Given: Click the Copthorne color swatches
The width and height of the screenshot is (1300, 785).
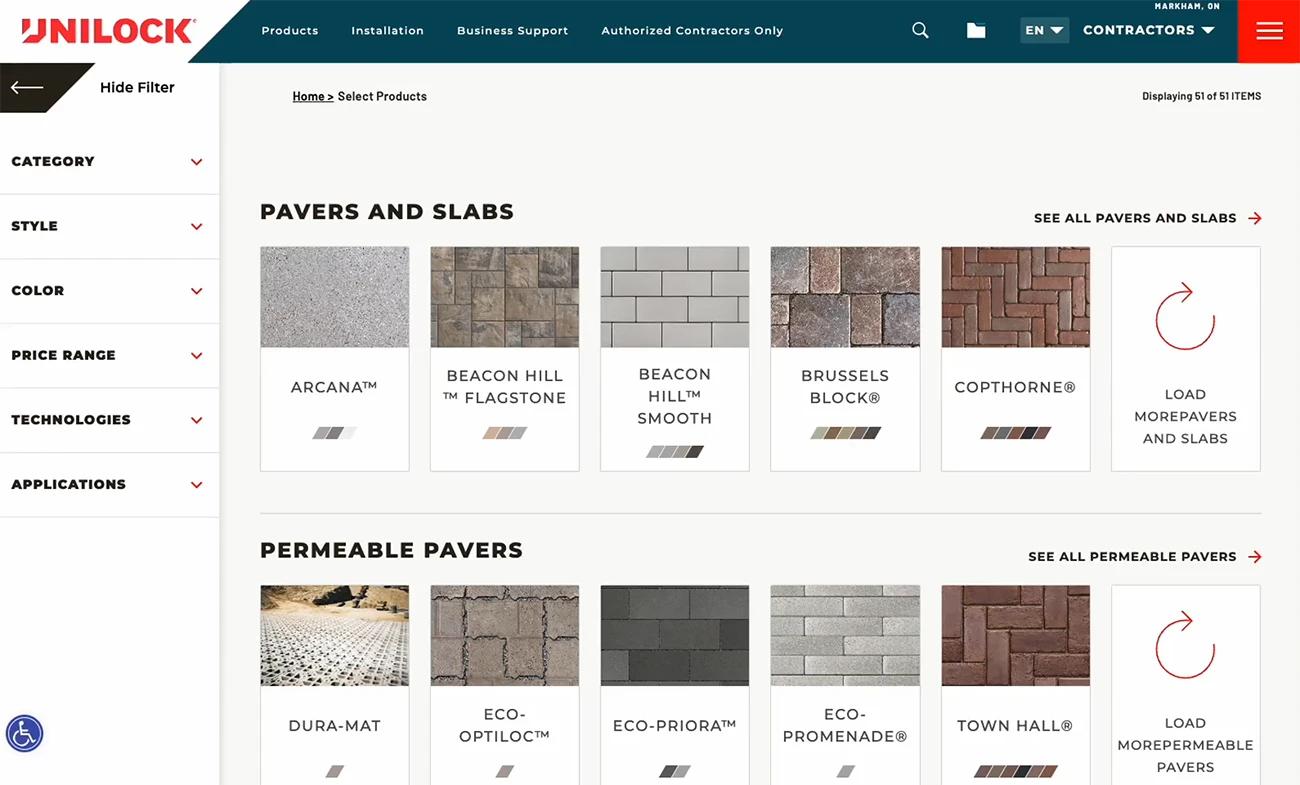Looking at the screenshot, I should coord(1015,433).
